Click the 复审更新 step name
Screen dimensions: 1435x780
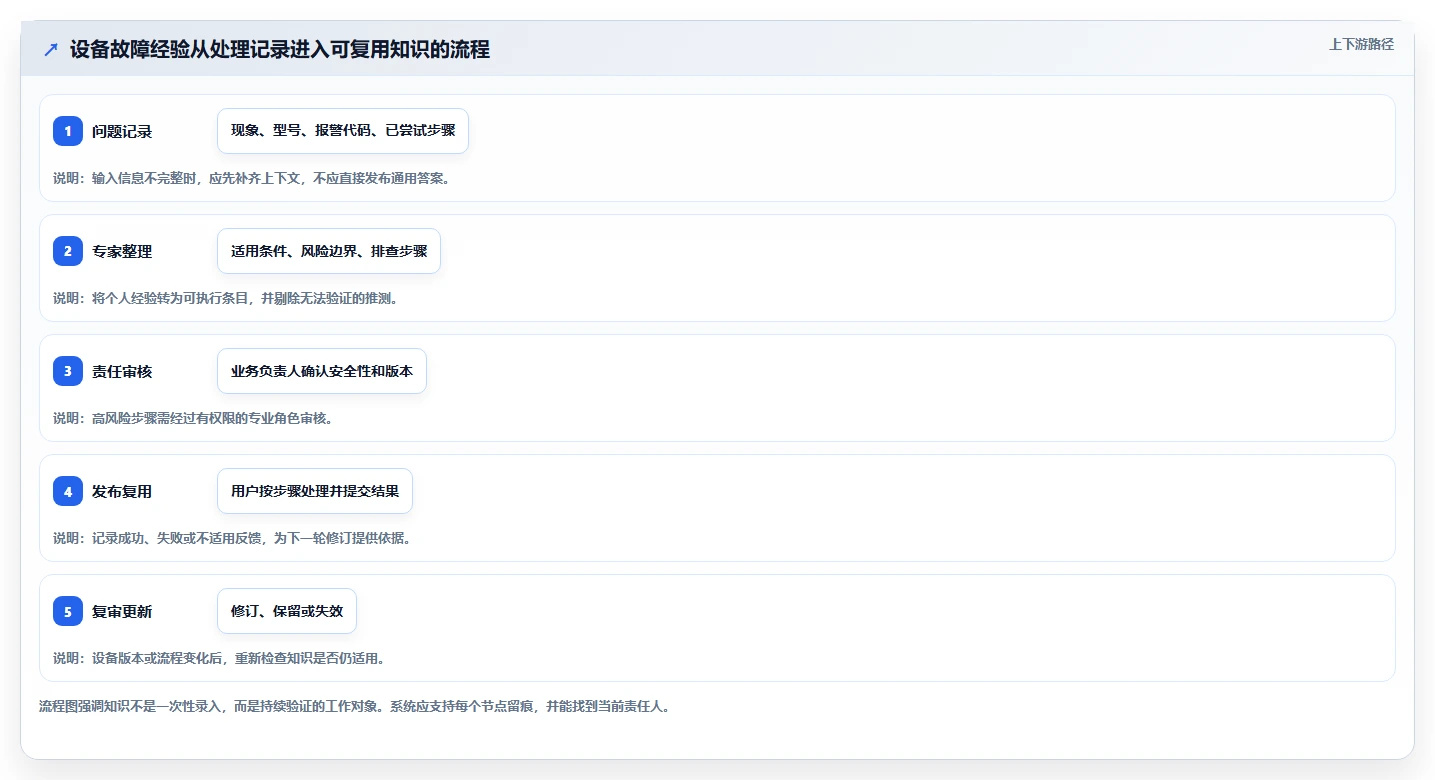(122, 611)
